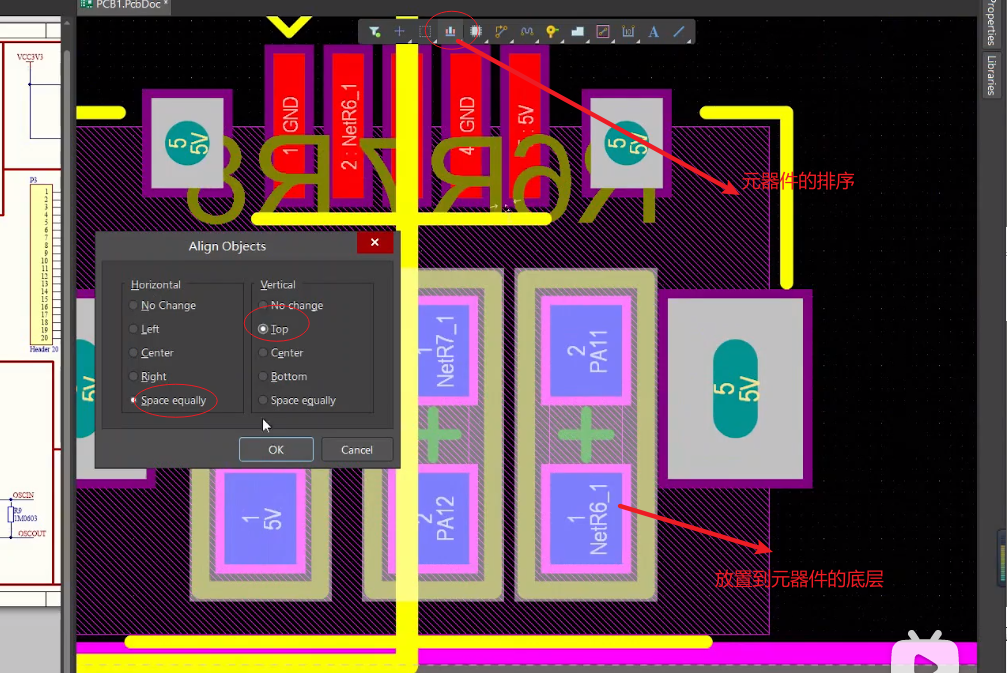Viewport: 1007px width, 673px height.
Task: Select the red pad labeled 4 GND
Action: pyautogui.click(x=466, y=125)
